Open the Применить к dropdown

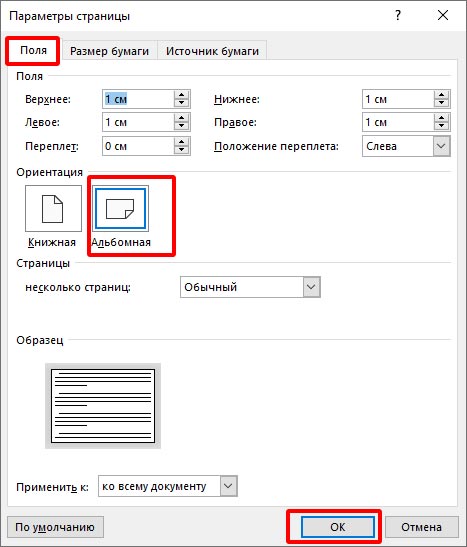[168, 486]
